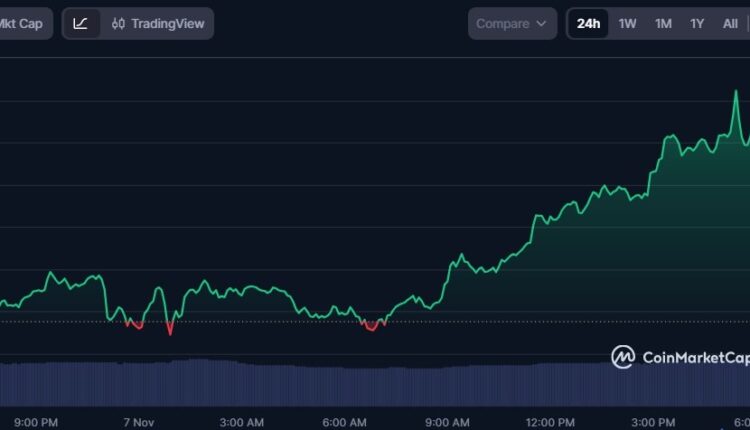This screenshot has width=750, height=430.
Task: Select the 24h time range
Action: [588, 23]
